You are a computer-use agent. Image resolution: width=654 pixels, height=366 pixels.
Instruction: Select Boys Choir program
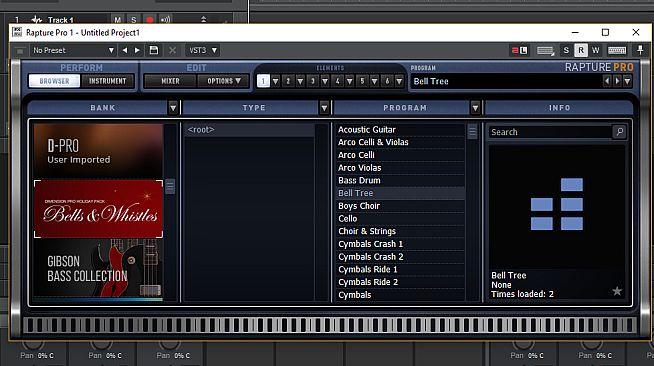pyautogui.click(x=400, y=206)
